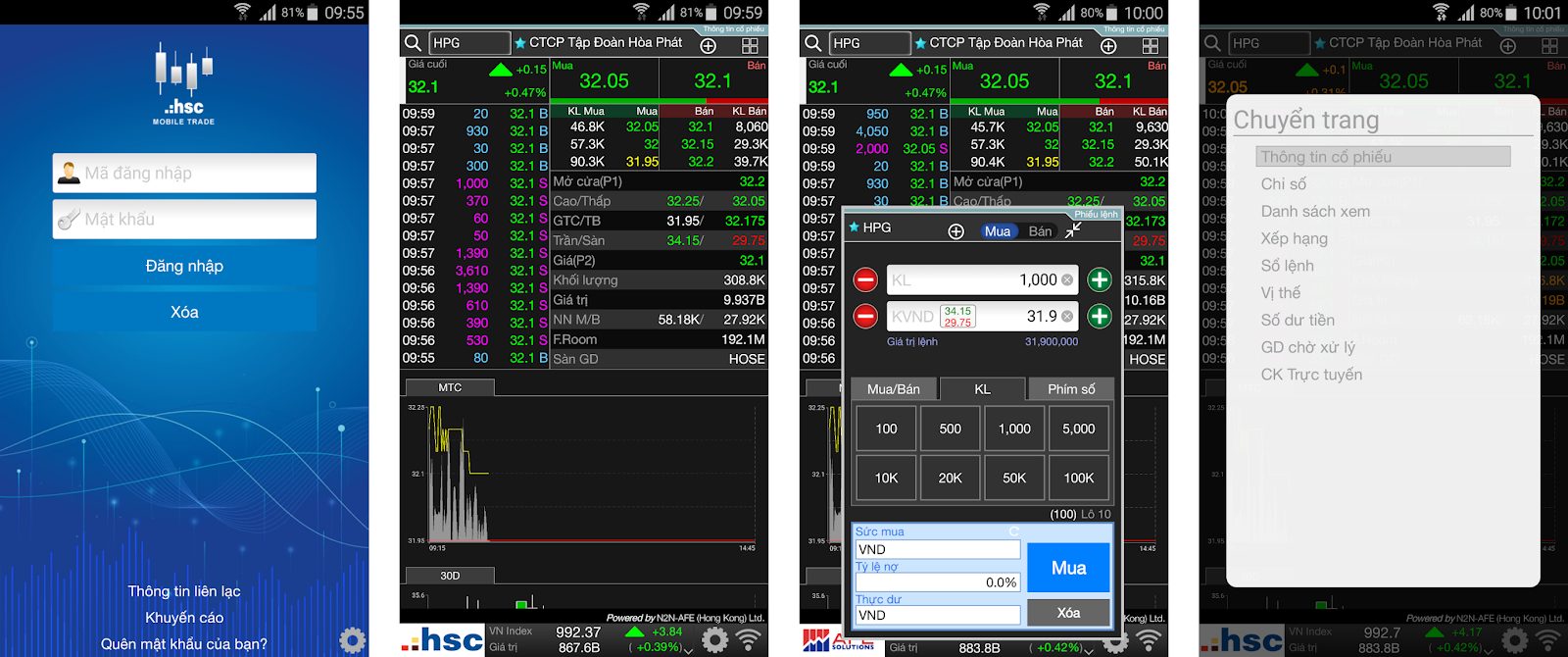Tap the blue Mua order button
The image size is (1568, 657).
pyautogui.click(x=1068, y=568)
